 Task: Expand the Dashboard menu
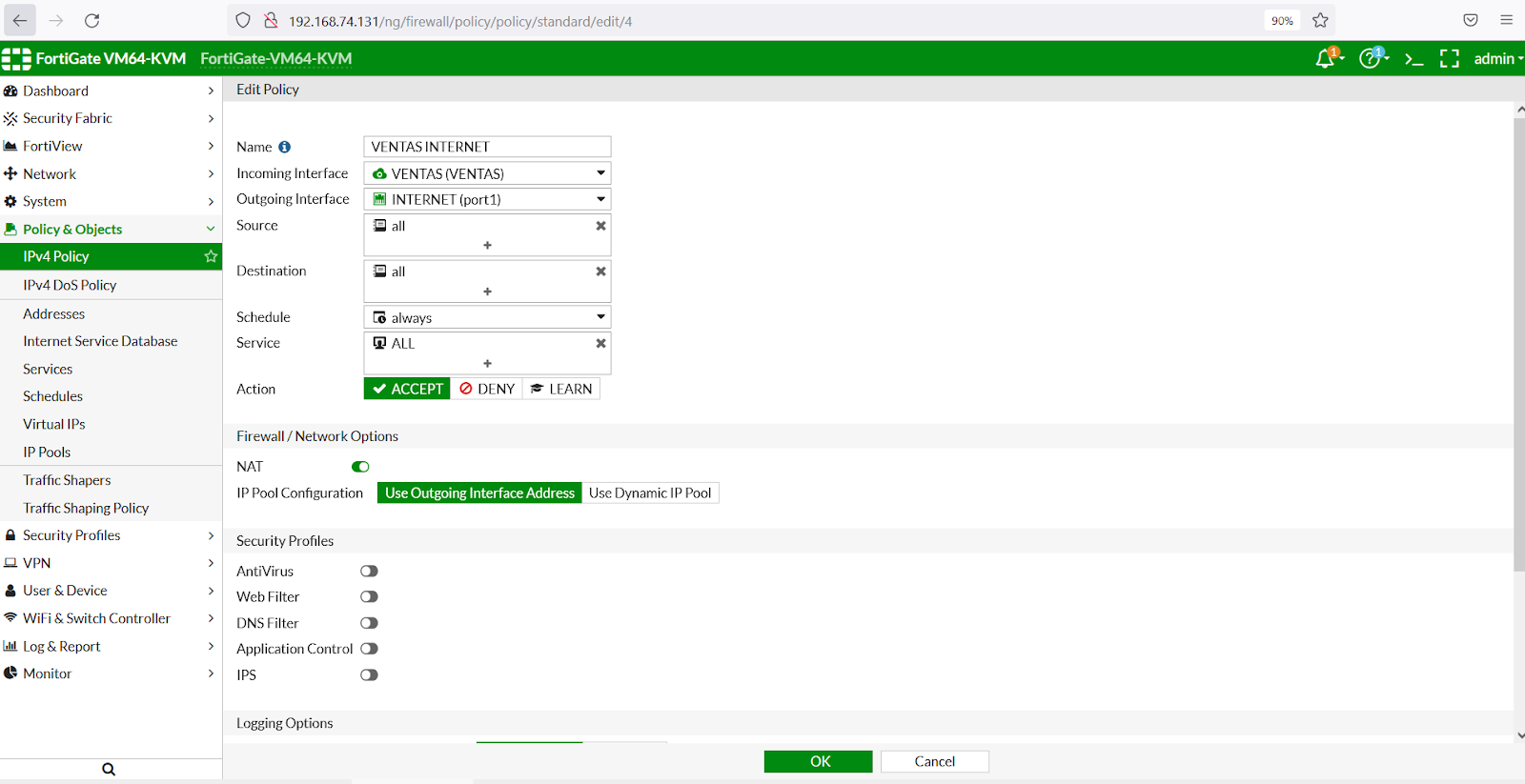coord(111,90)
